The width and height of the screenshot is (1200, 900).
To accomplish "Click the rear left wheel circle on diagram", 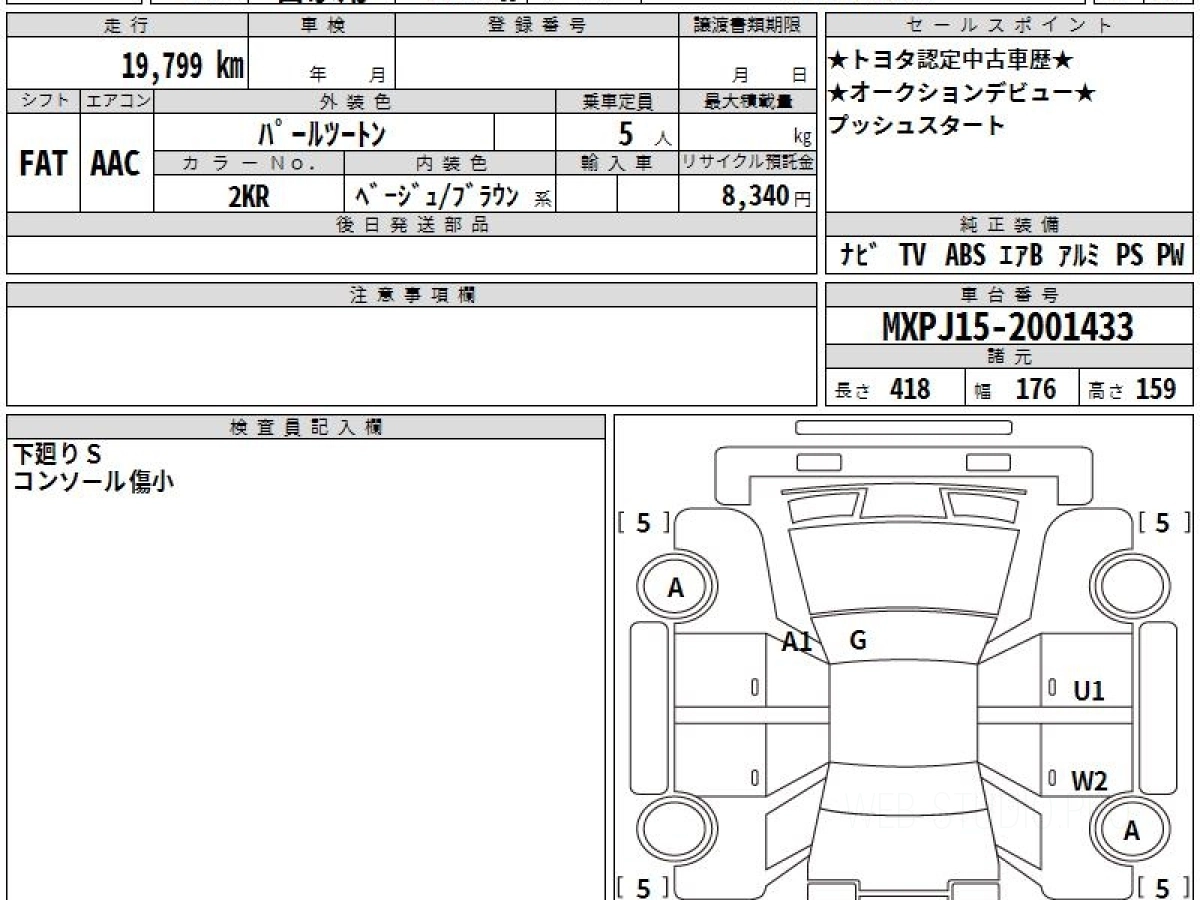I will point(676,830).
